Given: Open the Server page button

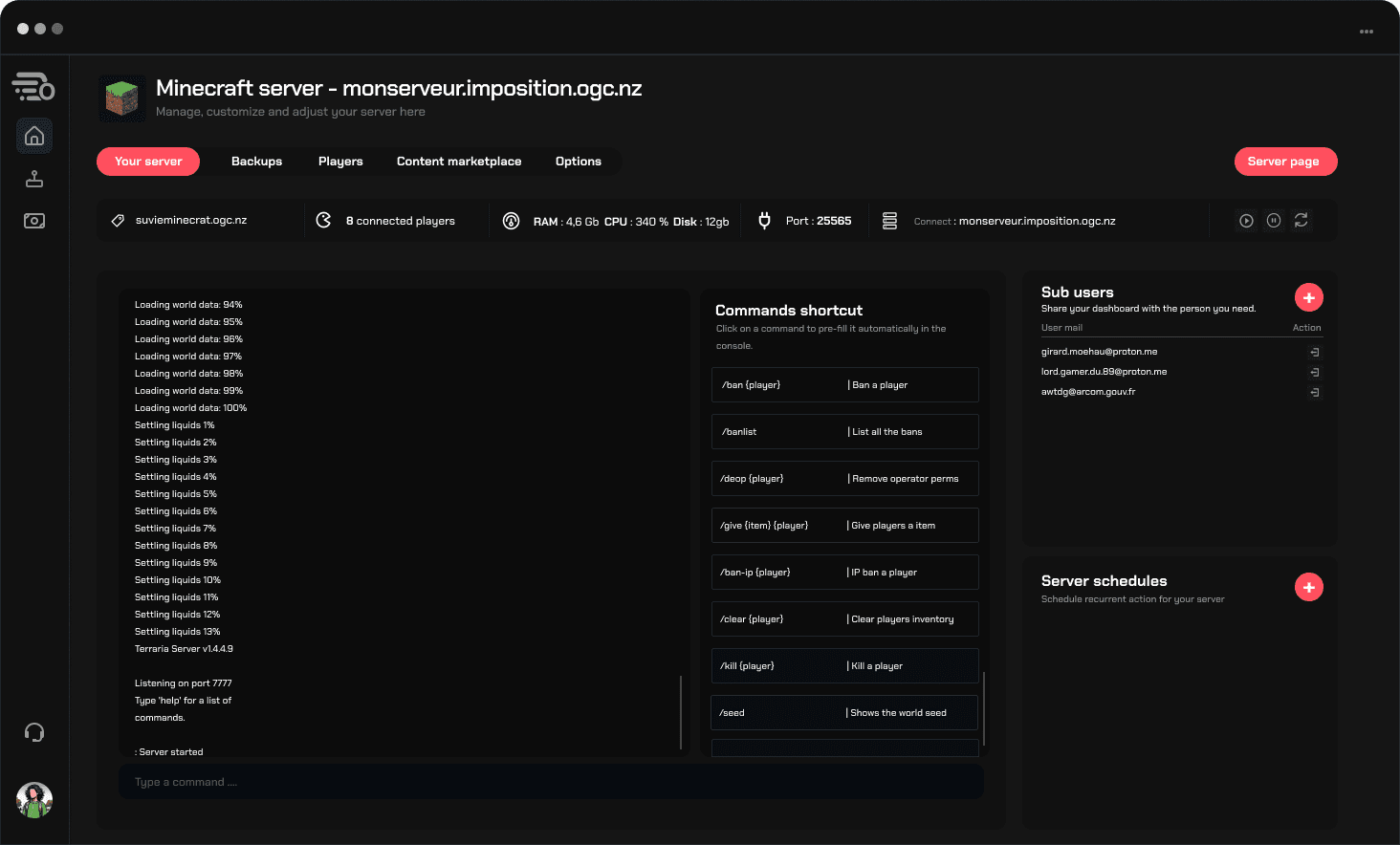Looking at the screenshot, I should click(x=1285, y=162).
